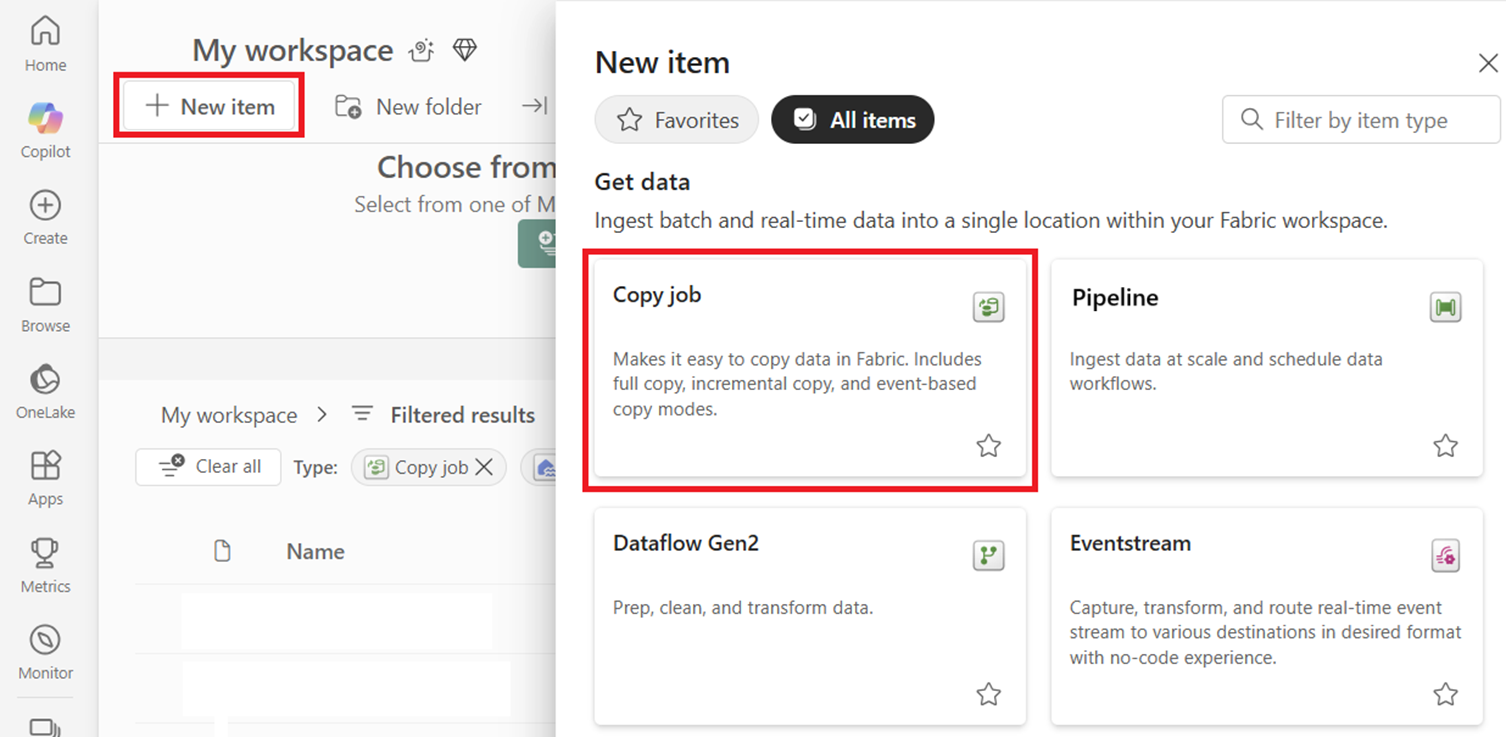Select the All items tab
The height and width of the screenshot is (737, 1506).
853,120
